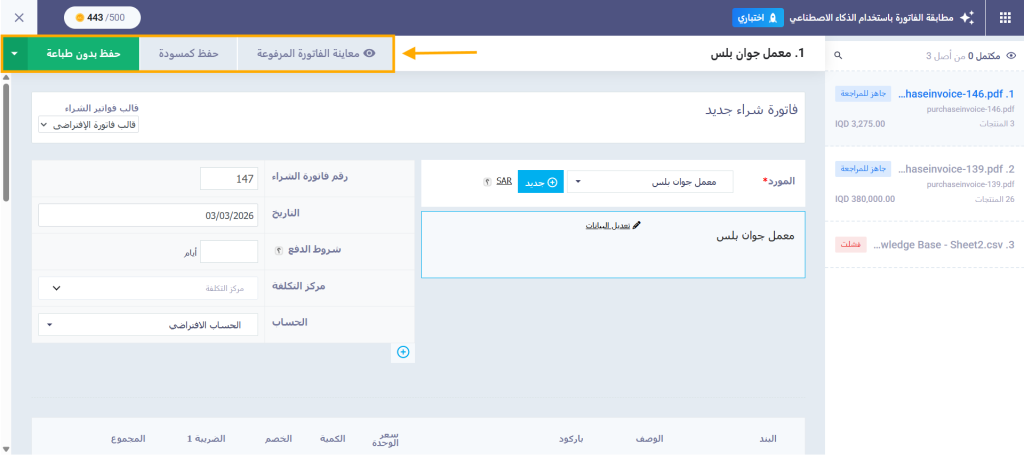Click the blue جديد new supplier button
This screenshot has width=1024, height=461.
point(540,182)
